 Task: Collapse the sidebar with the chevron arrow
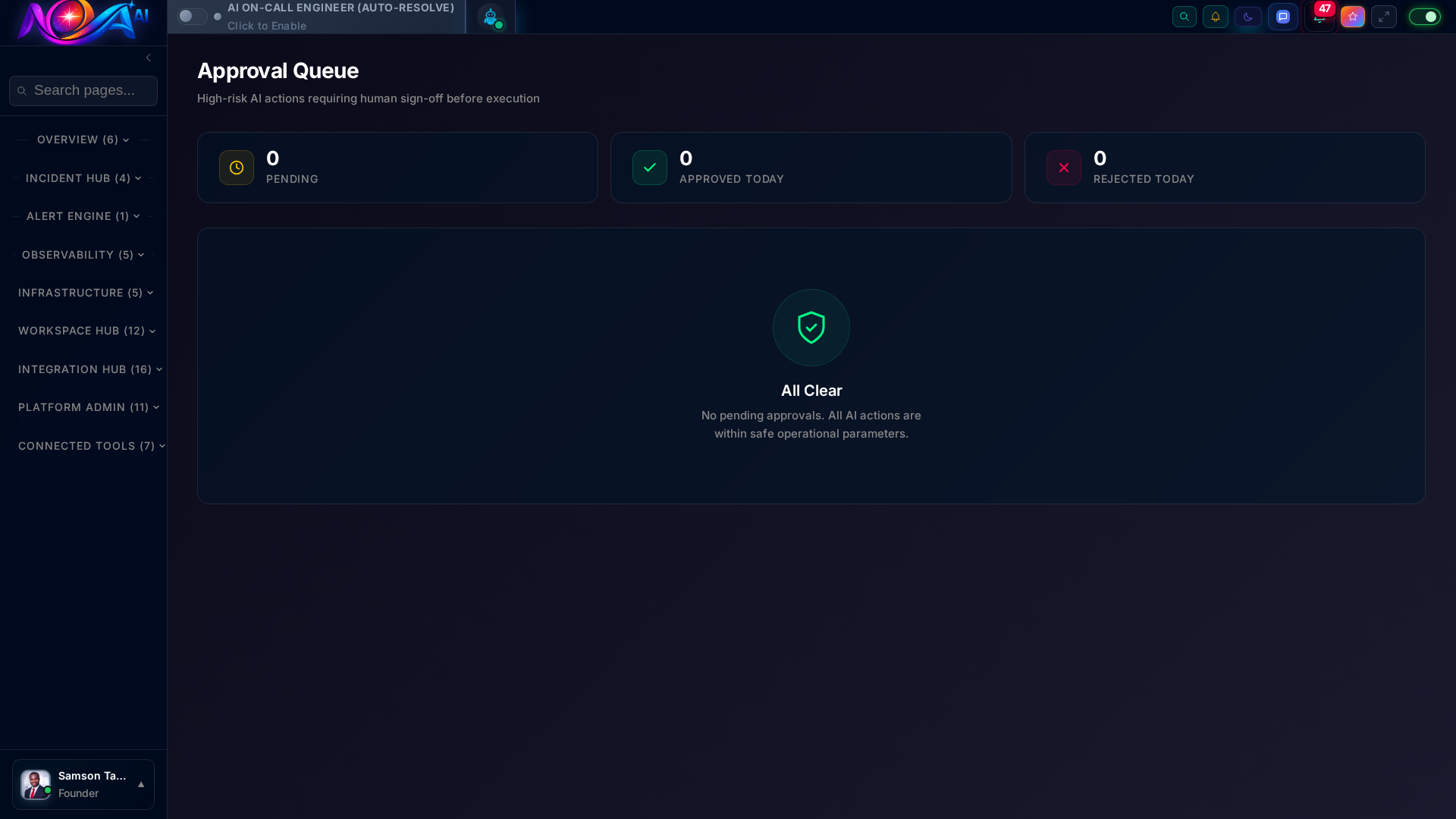(x=149, y=58)
